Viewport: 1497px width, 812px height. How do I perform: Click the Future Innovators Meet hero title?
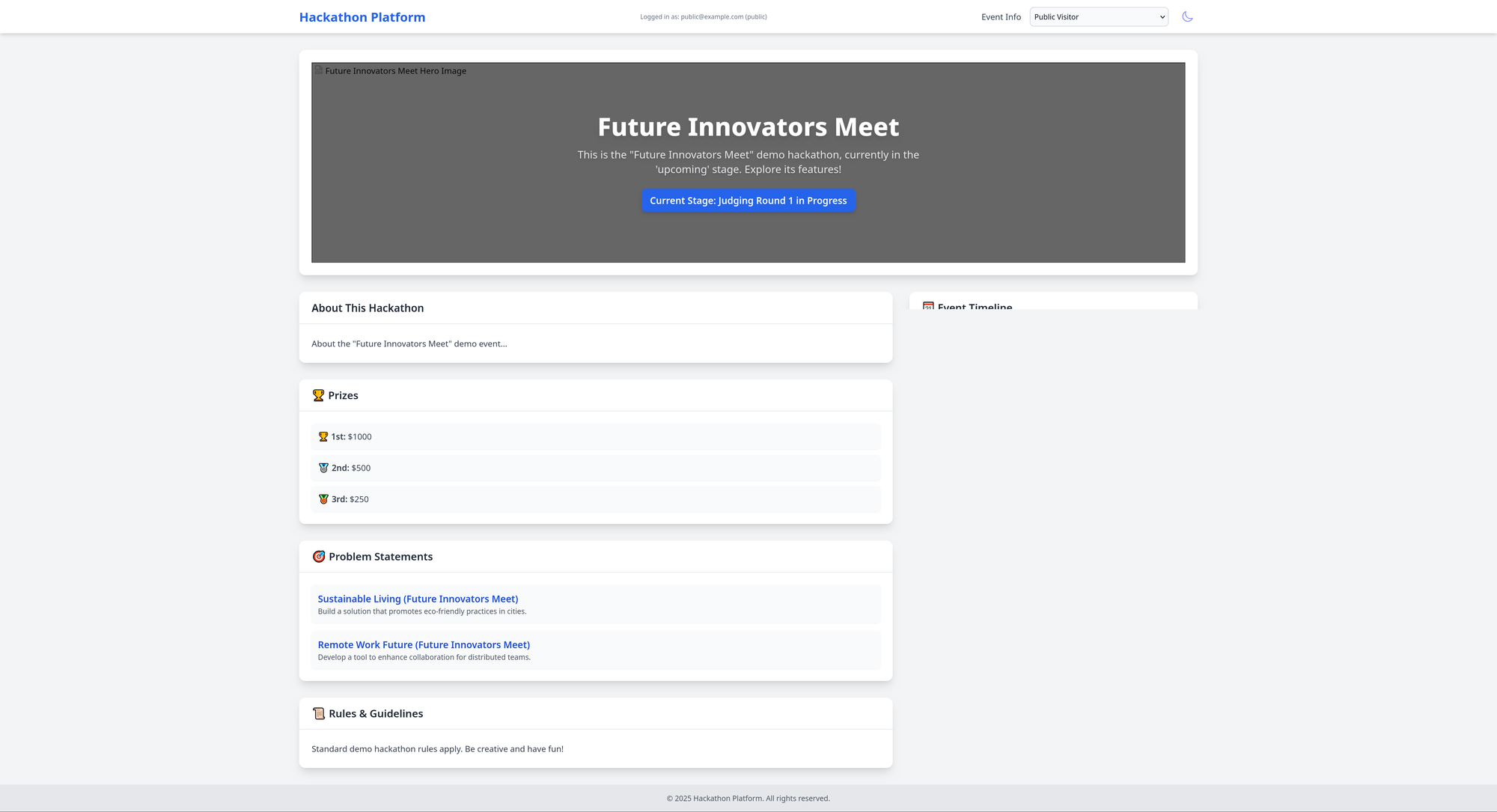pyautogui.click(x=748, y=127)
